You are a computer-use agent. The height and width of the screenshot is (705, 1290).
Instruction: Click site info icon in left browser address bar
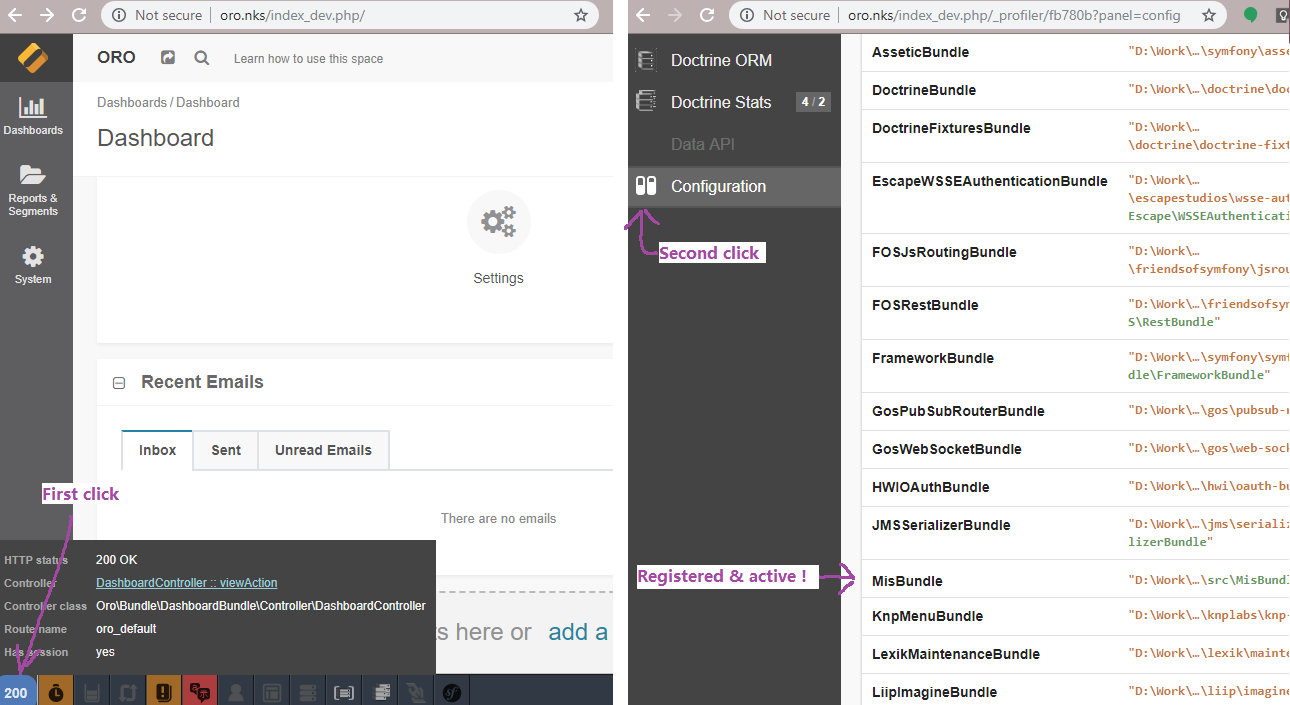(x=119, y=15)
